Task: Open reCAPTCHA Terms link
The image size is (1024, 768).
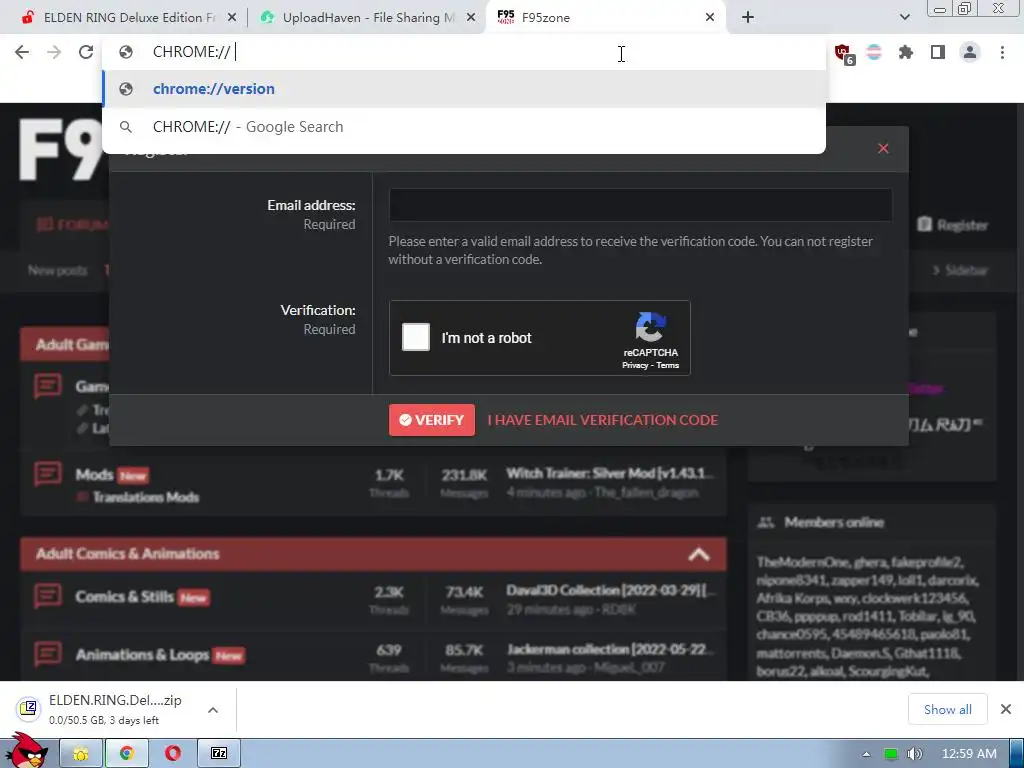Action: coord(667,366)
